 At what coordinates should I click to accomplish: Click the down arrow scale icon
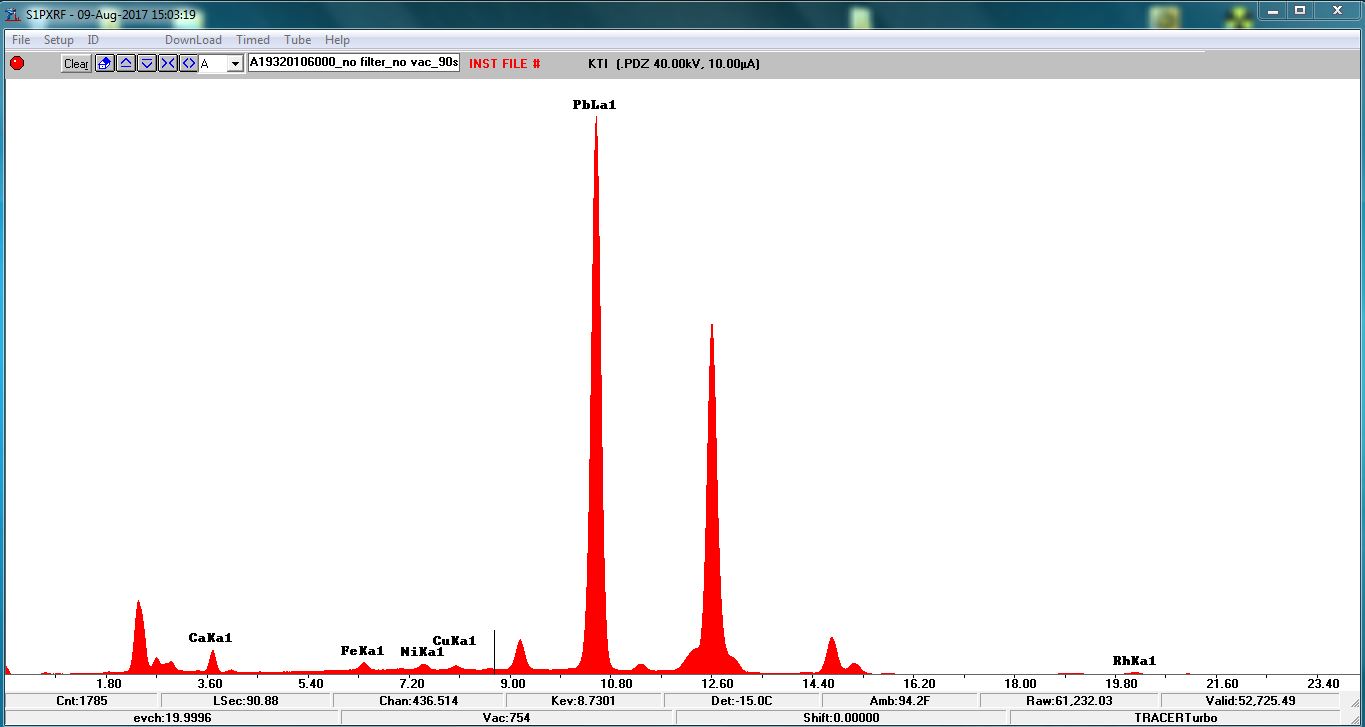pyautogui.click(x=147, y=63)
